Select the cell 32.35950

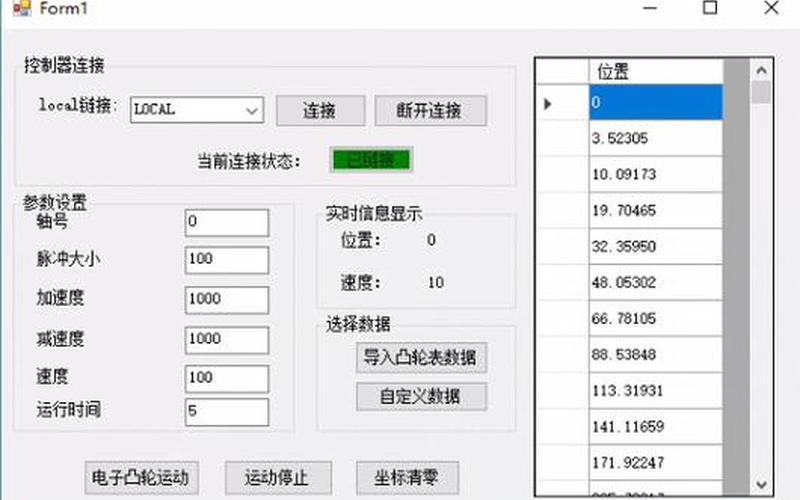coord(656,247)
